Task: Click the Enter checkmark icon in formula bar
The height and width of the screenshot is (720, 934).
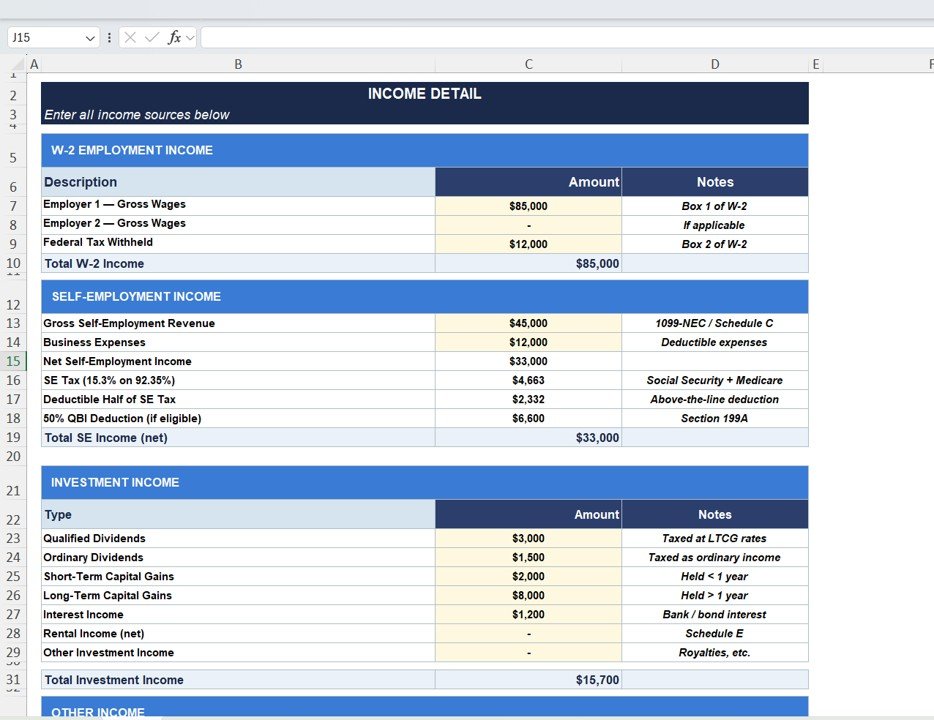Action: click(152, 37)
